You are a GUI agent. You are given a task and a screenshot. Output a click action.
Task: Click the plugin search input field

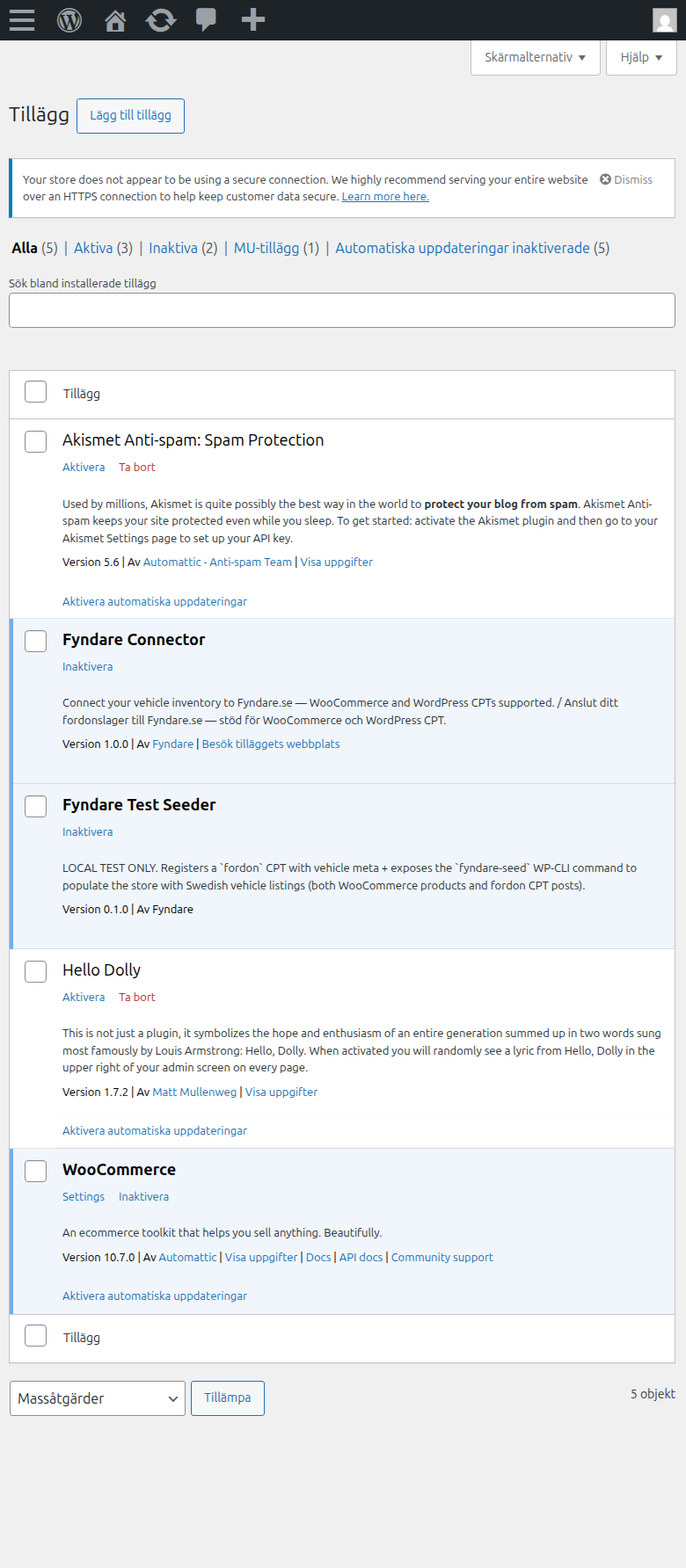341,309
